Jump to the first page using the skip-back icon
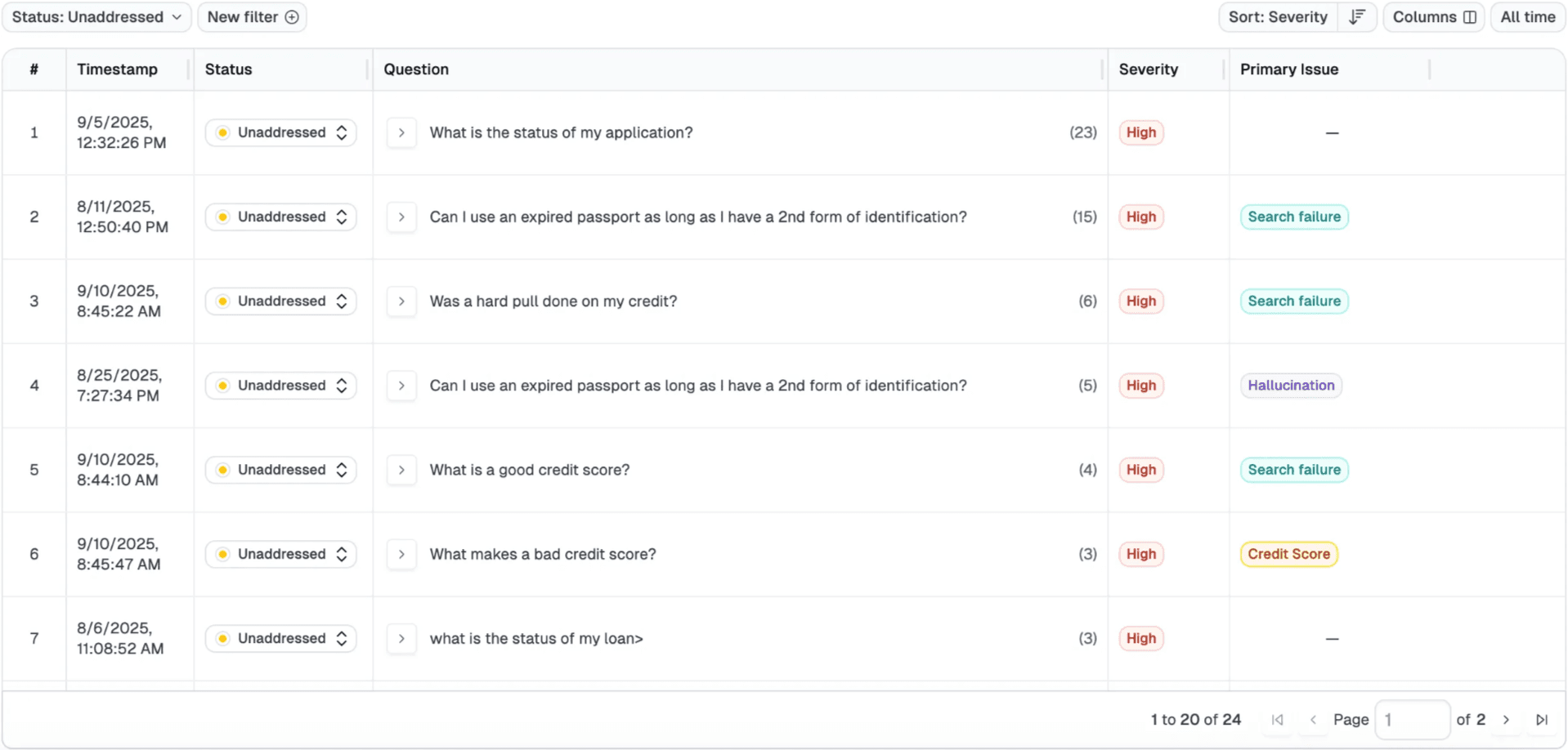 1277,720
